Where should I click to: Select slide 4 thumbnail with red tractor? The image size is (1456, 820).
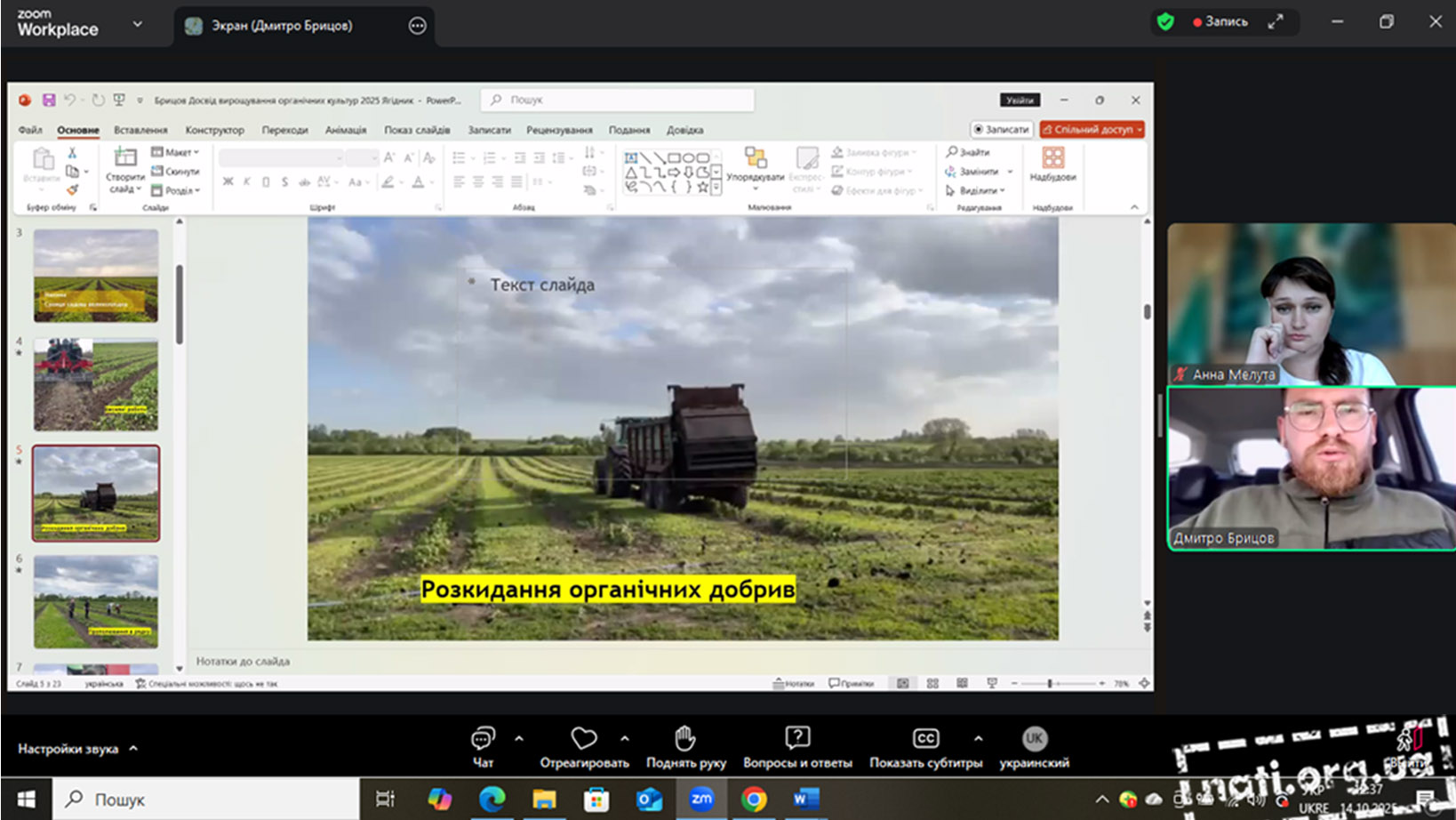(96, 384)
